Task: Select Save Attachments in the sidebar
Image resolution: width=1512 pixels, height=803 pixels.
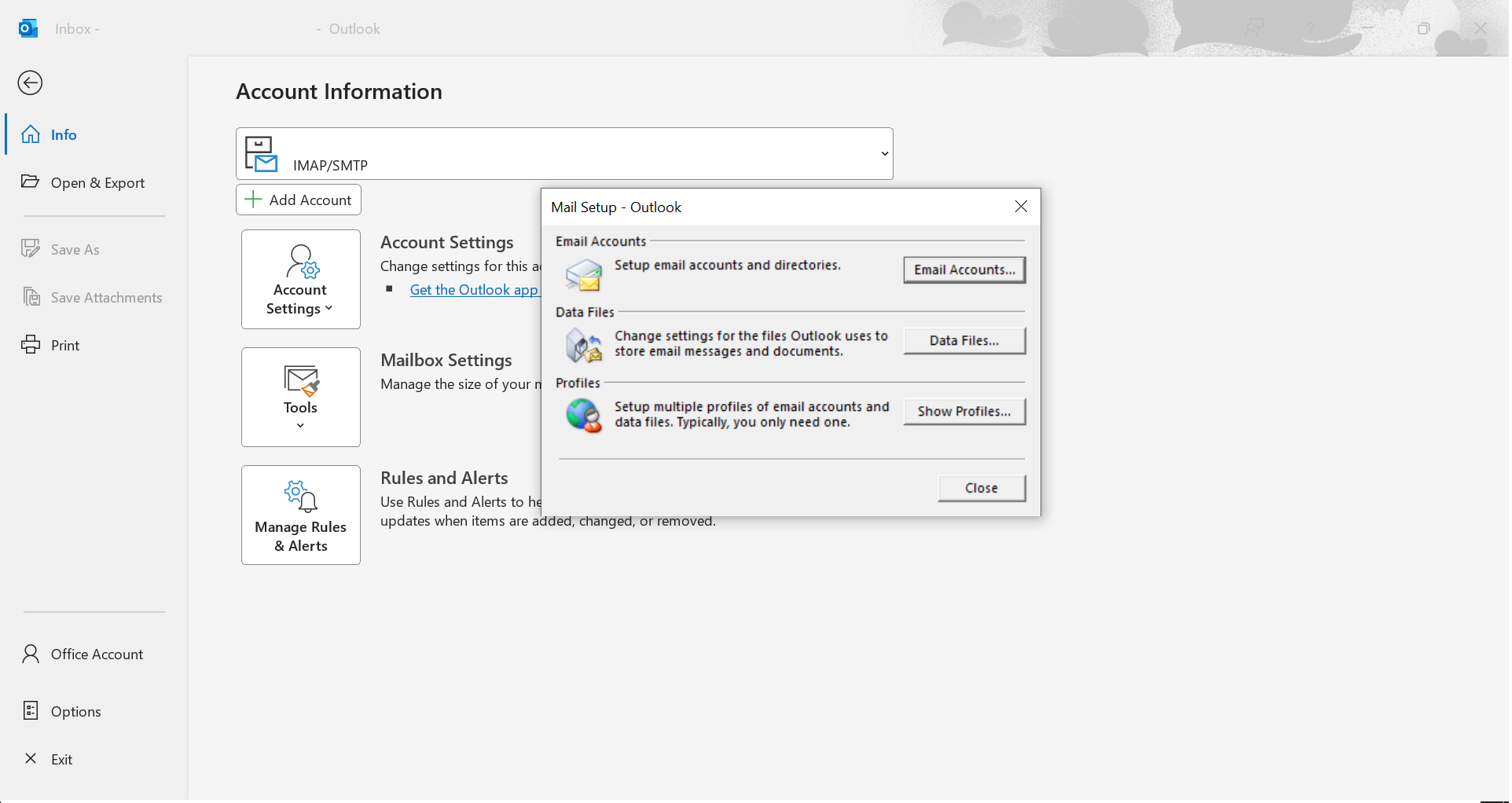Action: click(x=94, y=297)
